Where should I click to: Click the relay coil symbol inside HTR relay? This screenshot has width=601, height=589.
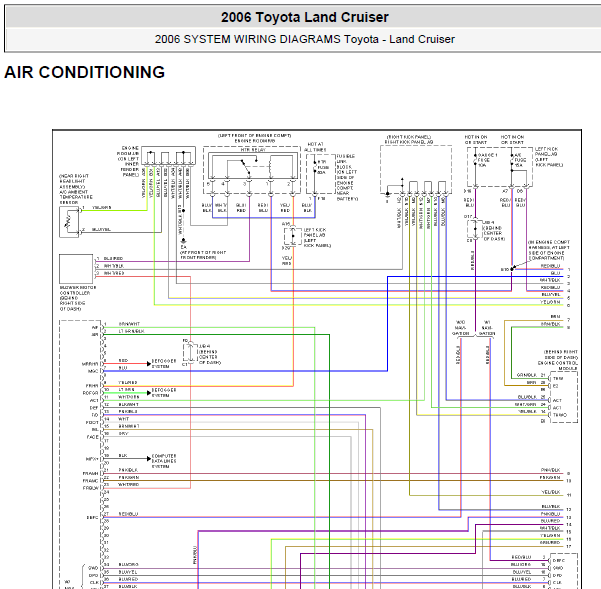coord(271,167)
